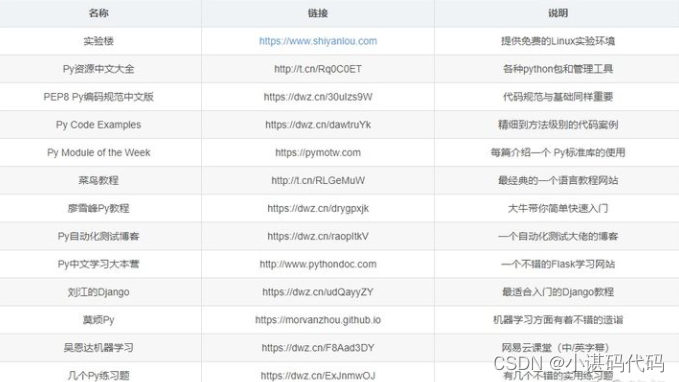Select the 提供免费的Linux实验环境 description
Image resolution: width=679 pixels, height=382 pixels.
(x=558, y=41)
